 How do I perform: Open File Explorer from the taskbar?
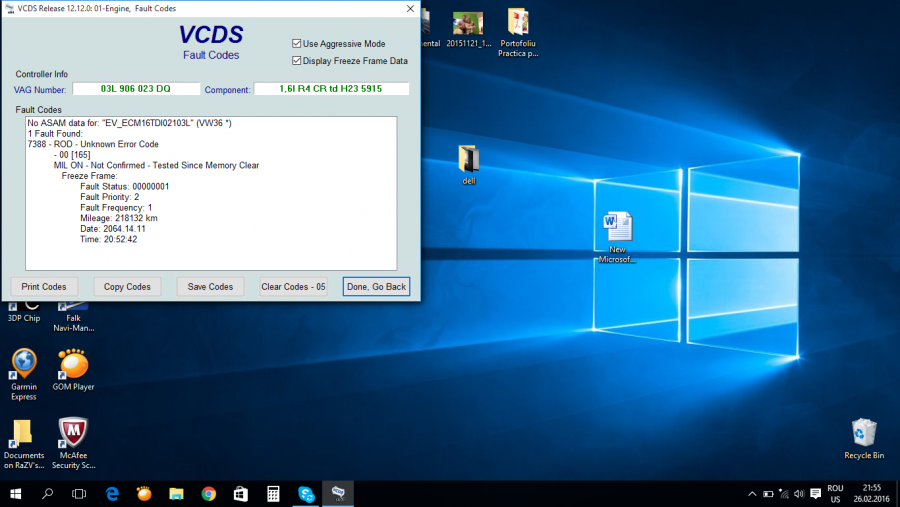click(x=176, y=494)
